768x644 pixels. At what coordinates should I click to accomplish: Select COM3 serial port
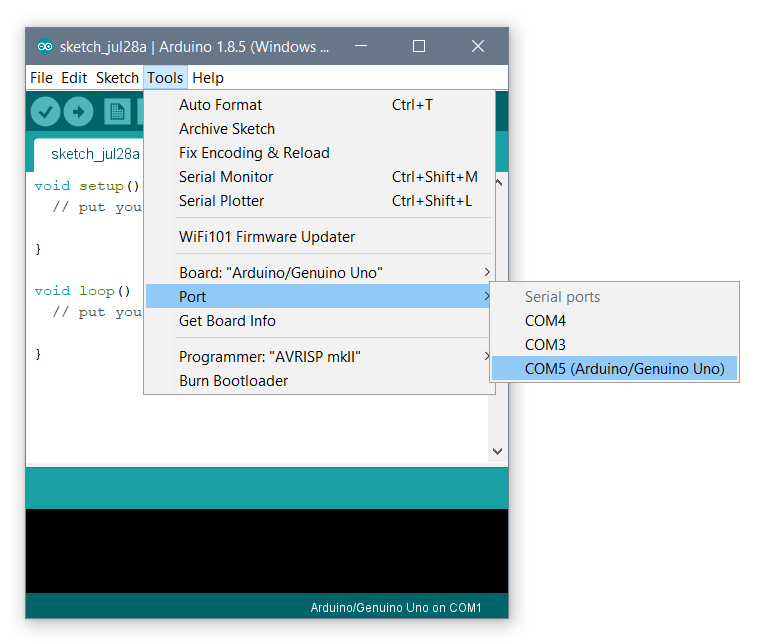pyautogui.click(x=545, y=345)
